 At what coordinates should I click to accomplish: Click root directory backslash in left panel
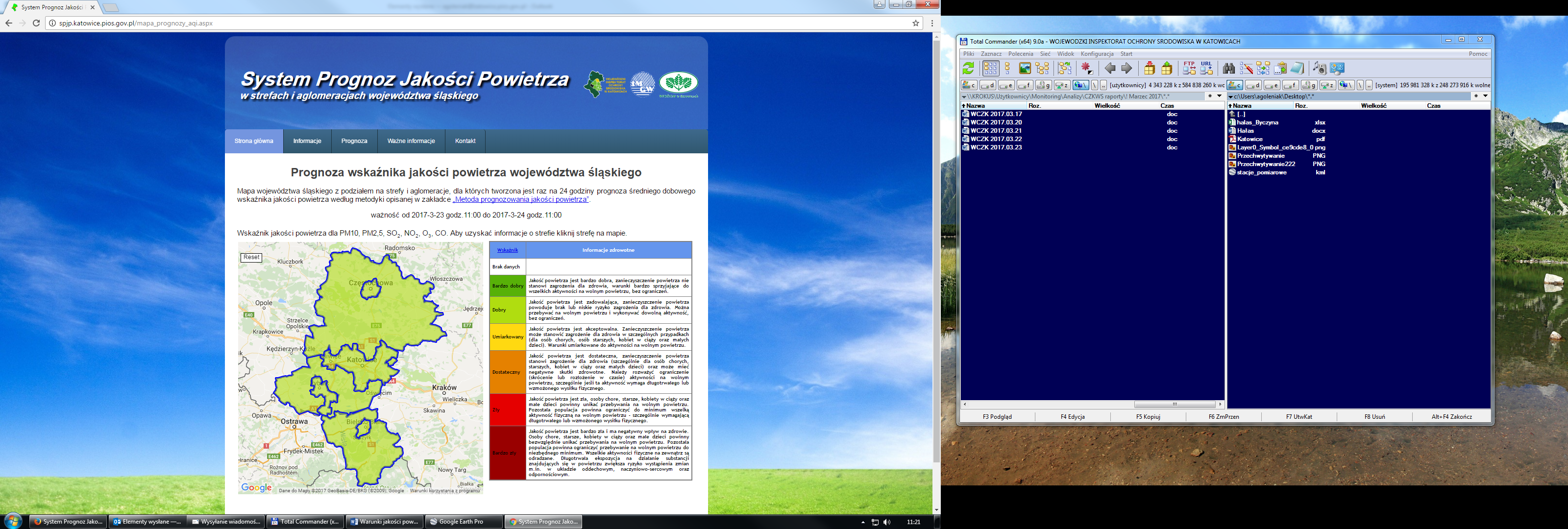[1095, 85]
